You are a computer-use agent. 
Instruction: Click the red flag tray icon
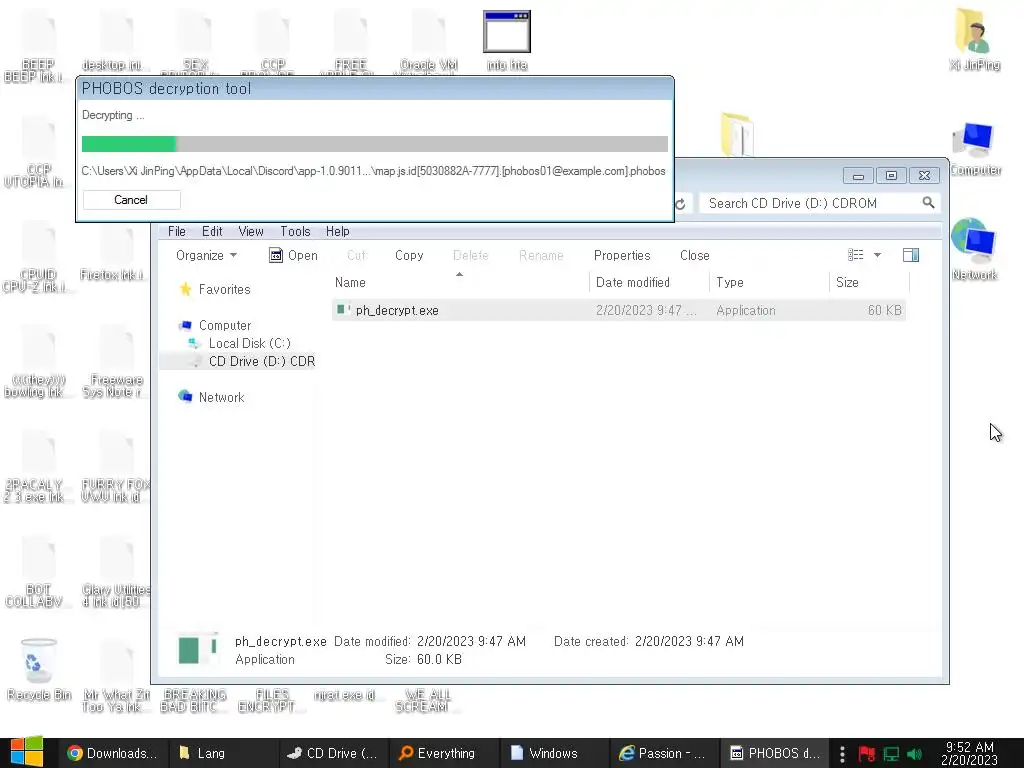pos(867,754)
